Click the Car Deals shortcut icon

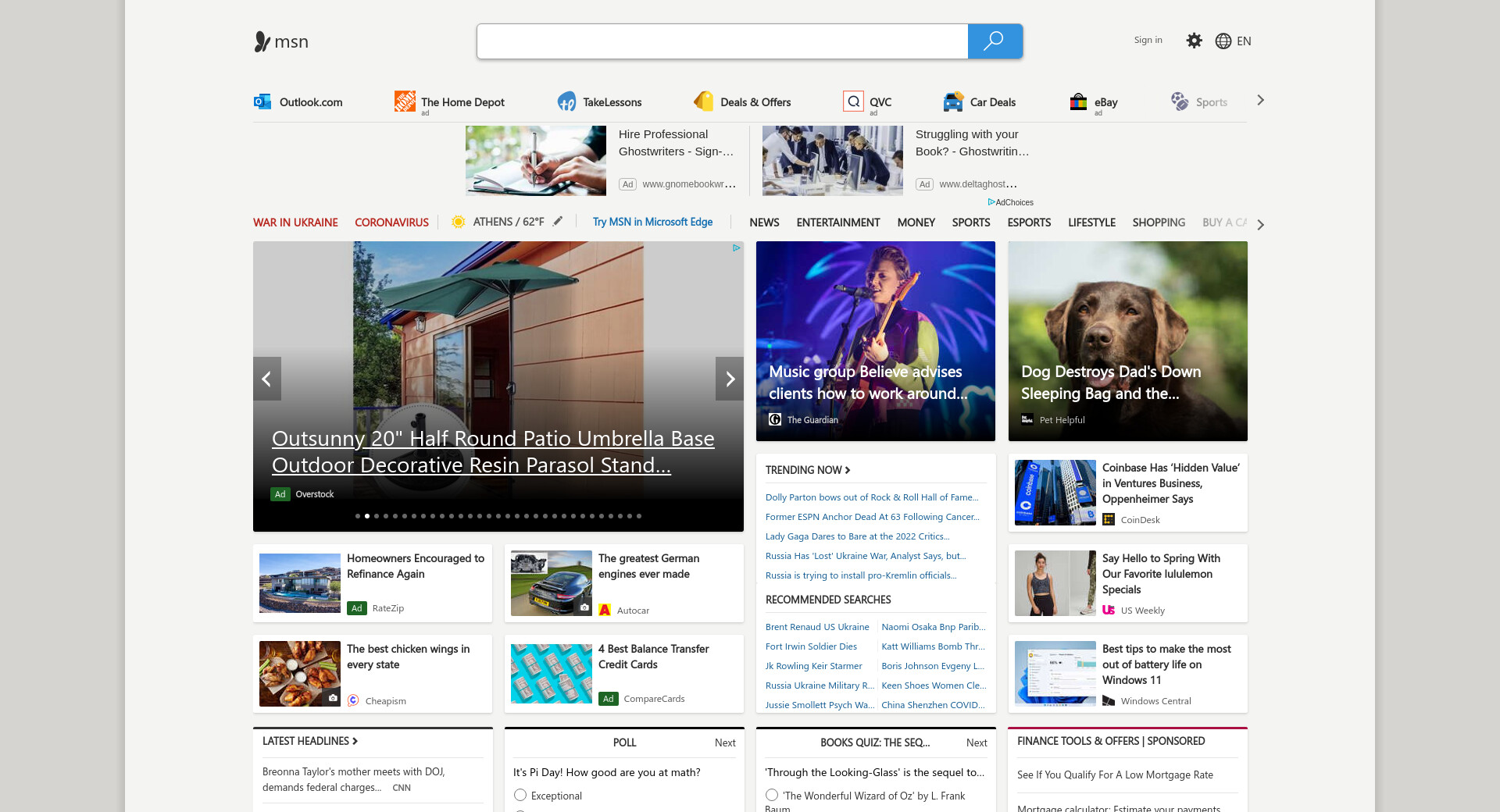[953, 101]
